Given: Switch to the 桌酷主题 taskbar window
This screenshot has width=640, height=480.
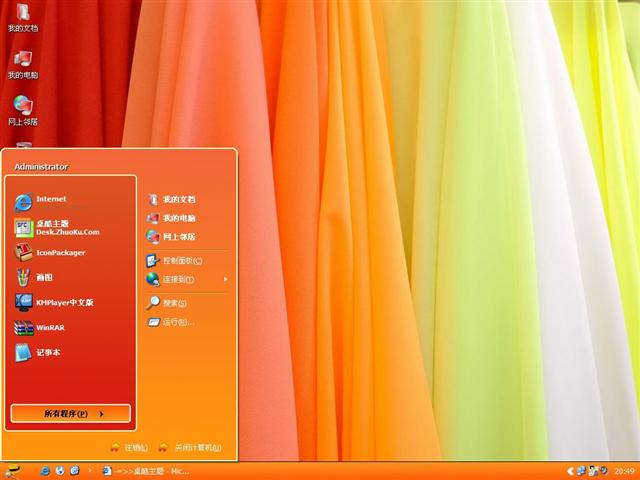Looking at the screenshot, I should tap(146, 471).
